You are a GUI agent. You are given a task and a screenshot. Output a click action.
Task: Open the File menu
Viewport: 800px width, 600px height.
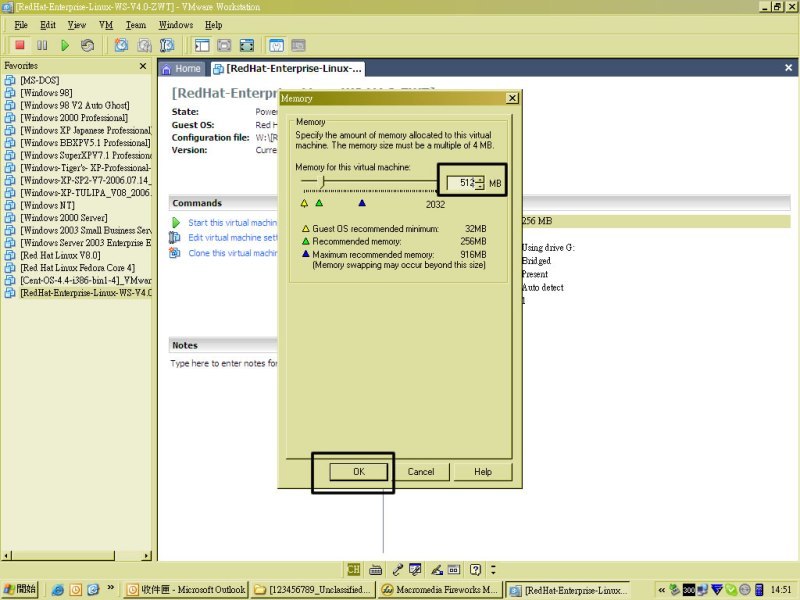(x=21, y=25)
